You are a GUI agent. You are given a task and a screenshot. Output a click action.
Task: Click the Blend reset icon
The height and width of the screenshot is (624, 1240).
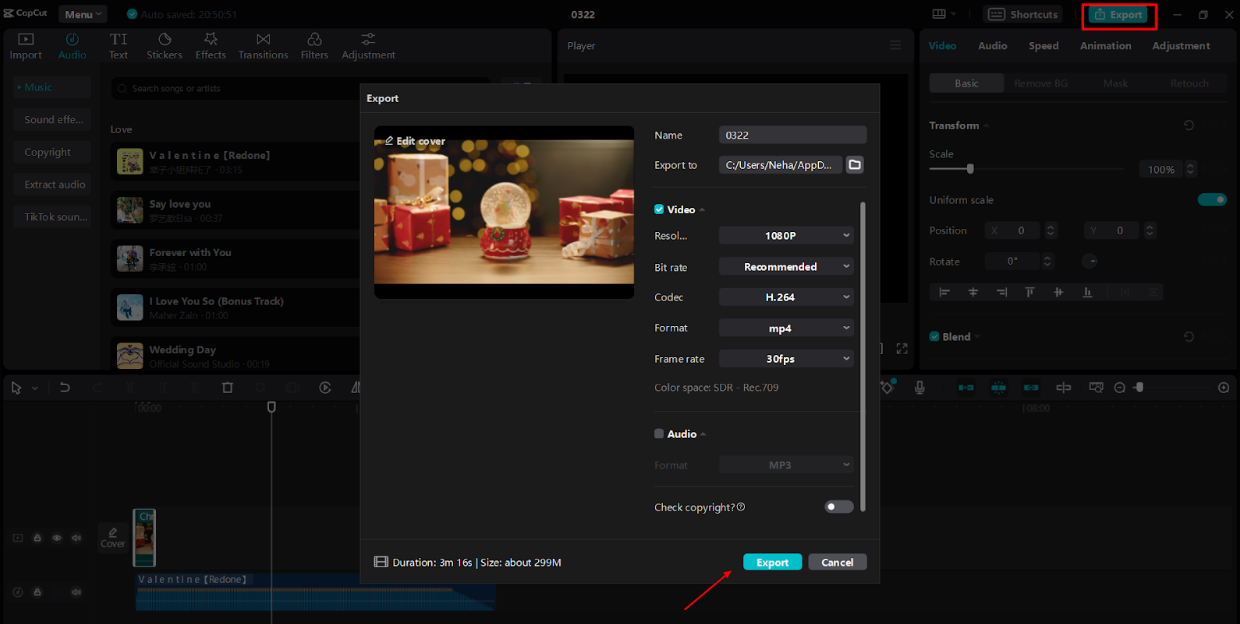(1189, 337)
